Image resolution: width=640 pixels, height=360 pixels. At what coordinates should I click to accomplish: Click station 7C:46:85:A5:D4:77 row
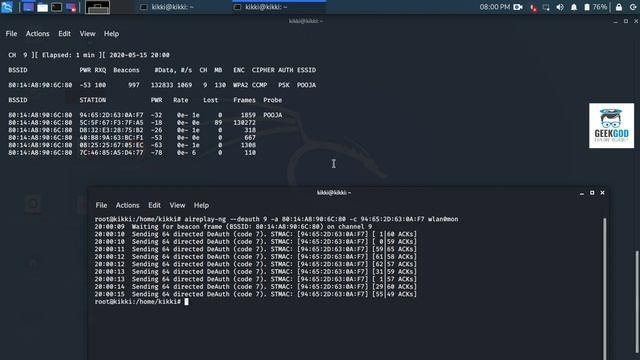click(132, 153)
